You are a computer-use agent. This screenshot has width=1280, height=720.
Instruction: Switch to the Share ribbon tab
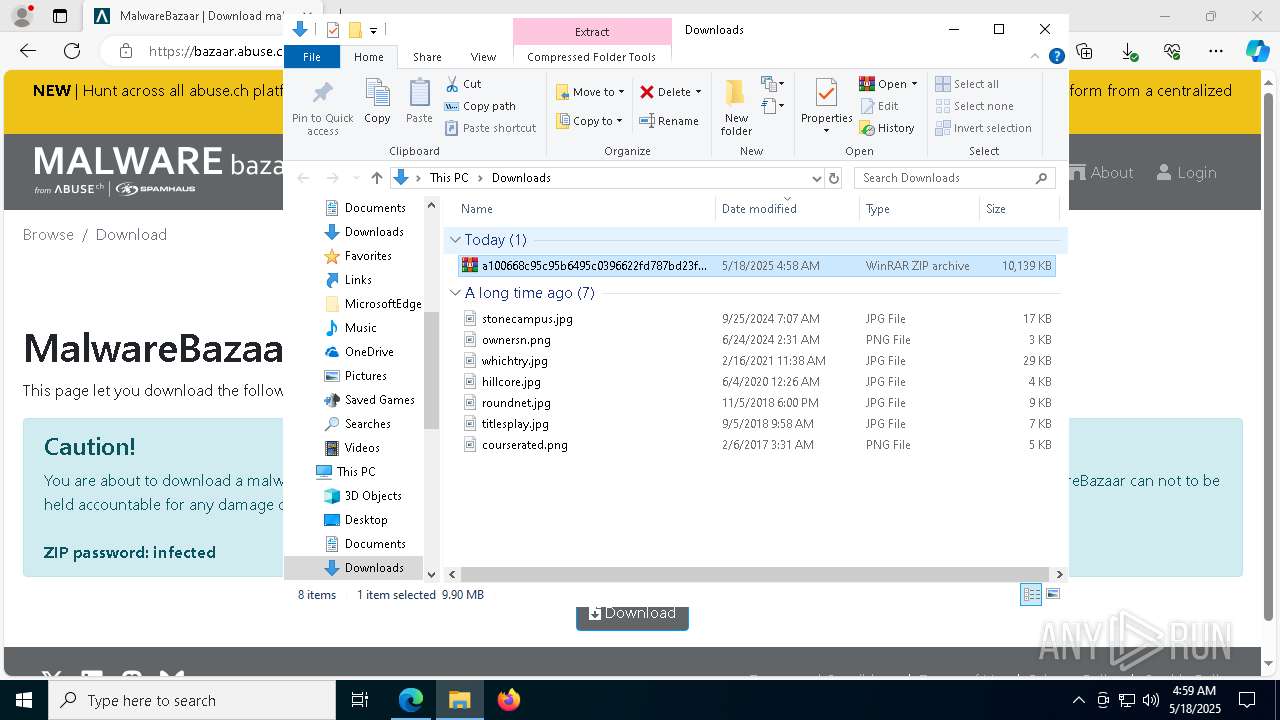click(x=427, y=57)
